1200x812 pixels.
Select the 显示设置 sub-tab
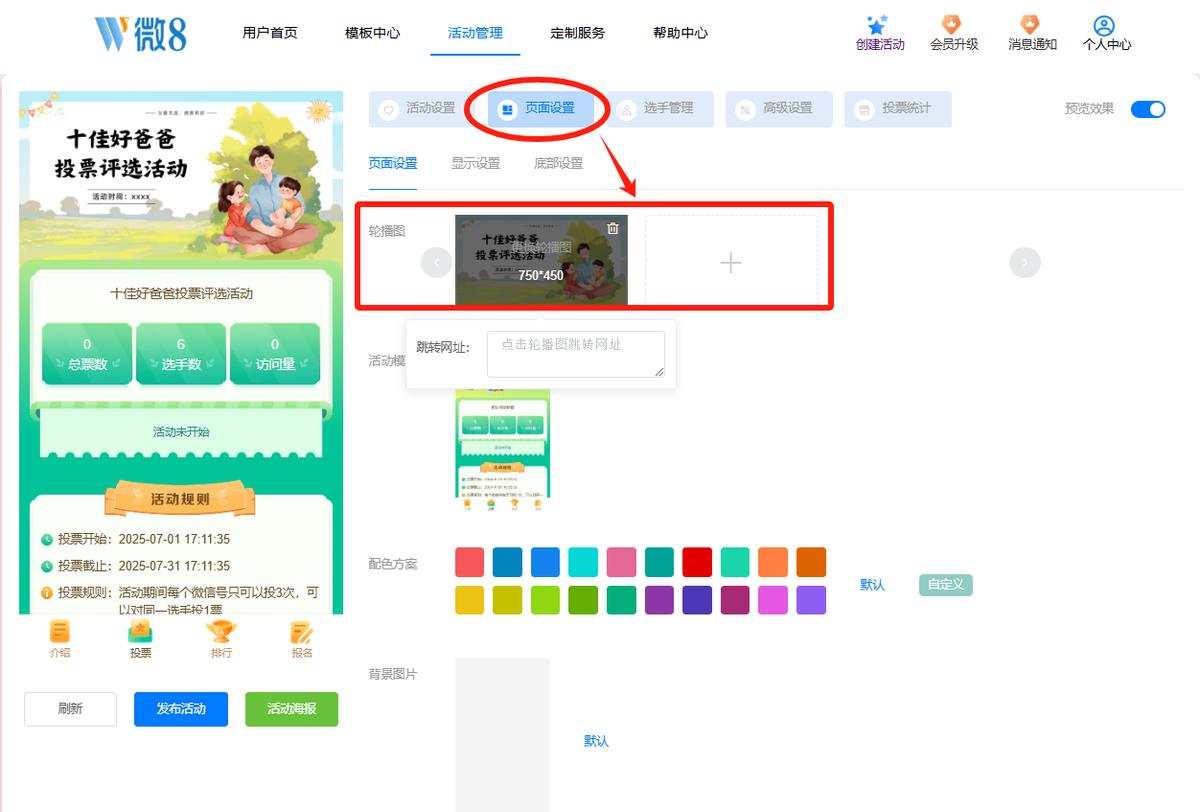tap(476, 164)
